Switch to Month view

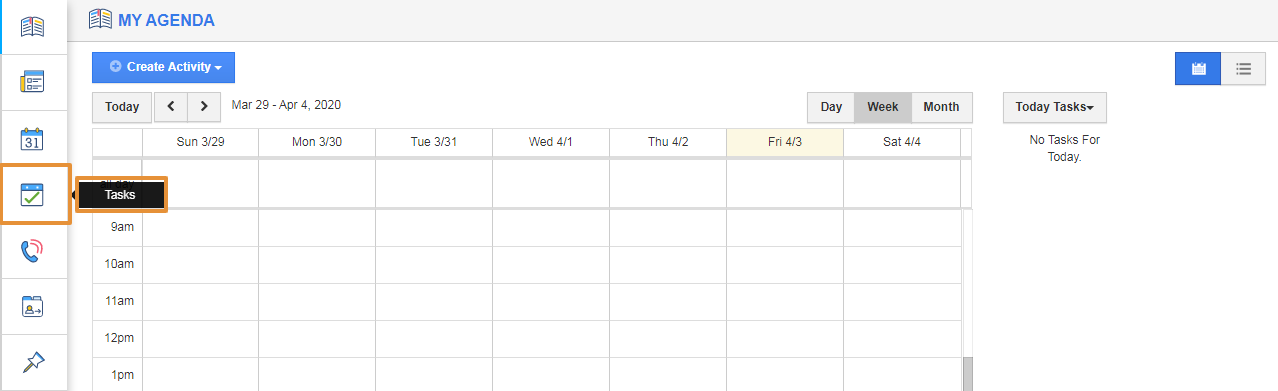(x=941, y=107)
